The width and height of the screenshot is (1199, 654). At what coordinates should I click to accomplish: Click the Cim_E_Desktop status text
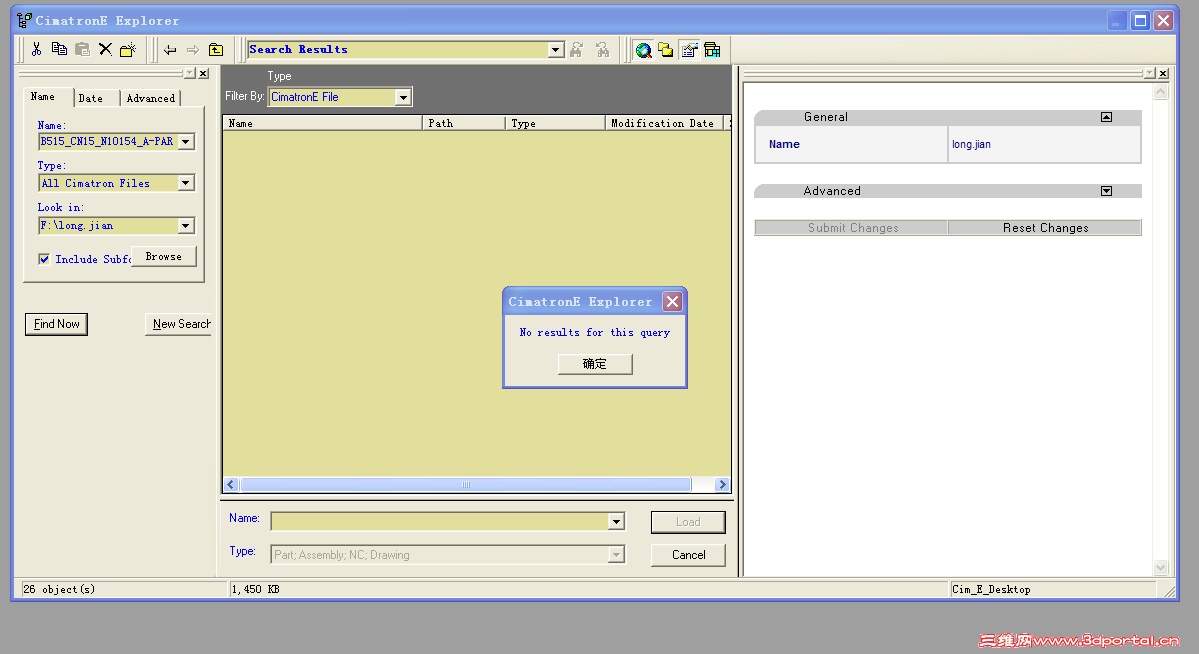(991, 589)
